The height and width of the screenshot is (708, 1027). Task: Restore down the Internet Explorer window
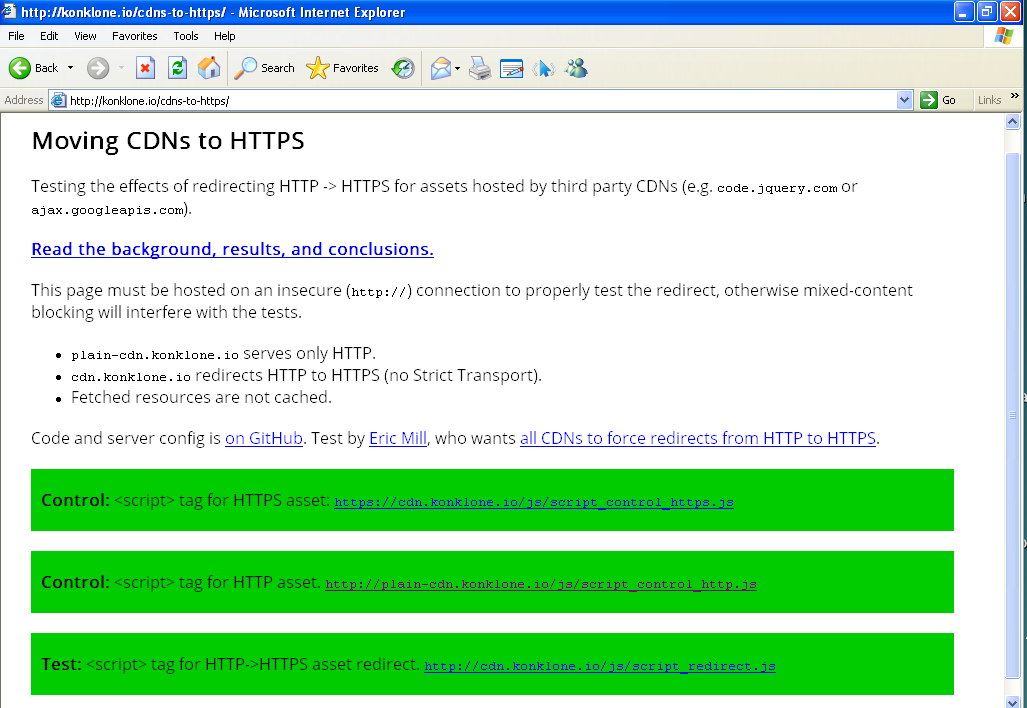click(987, 12)
